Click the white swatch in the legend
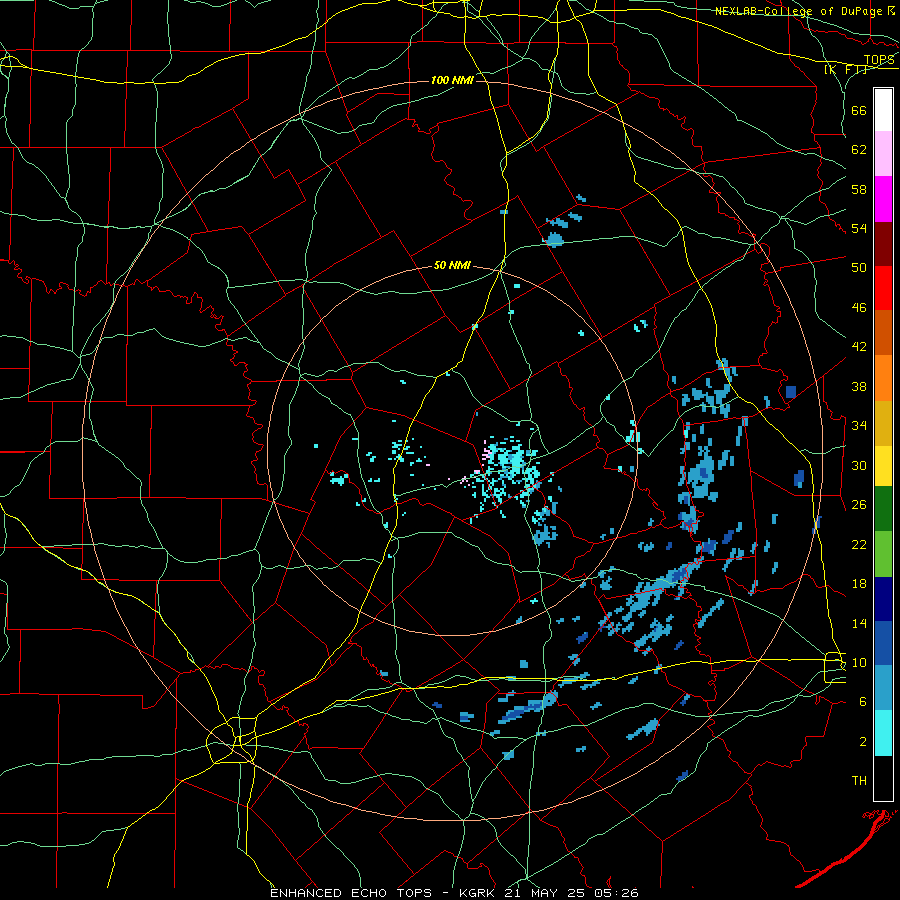Screen dimensions: 900x900 883,110
